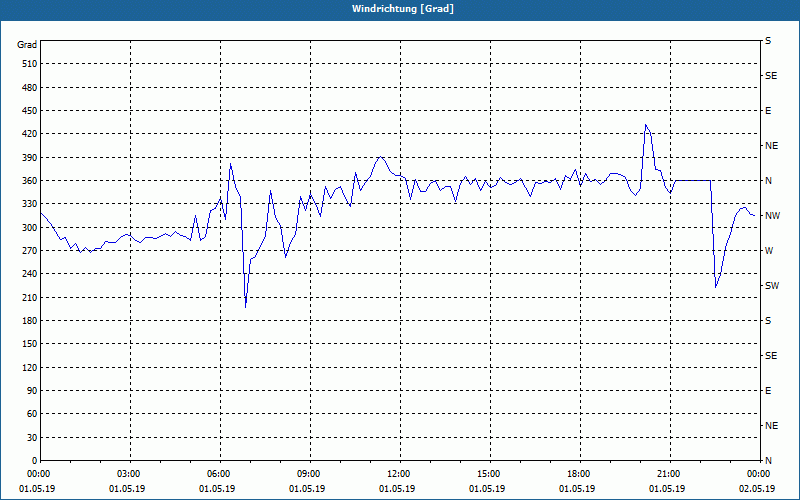This screenshot has height=500, width=800.
Task: Click the 03:00 time label
Action: coord(130,474)
